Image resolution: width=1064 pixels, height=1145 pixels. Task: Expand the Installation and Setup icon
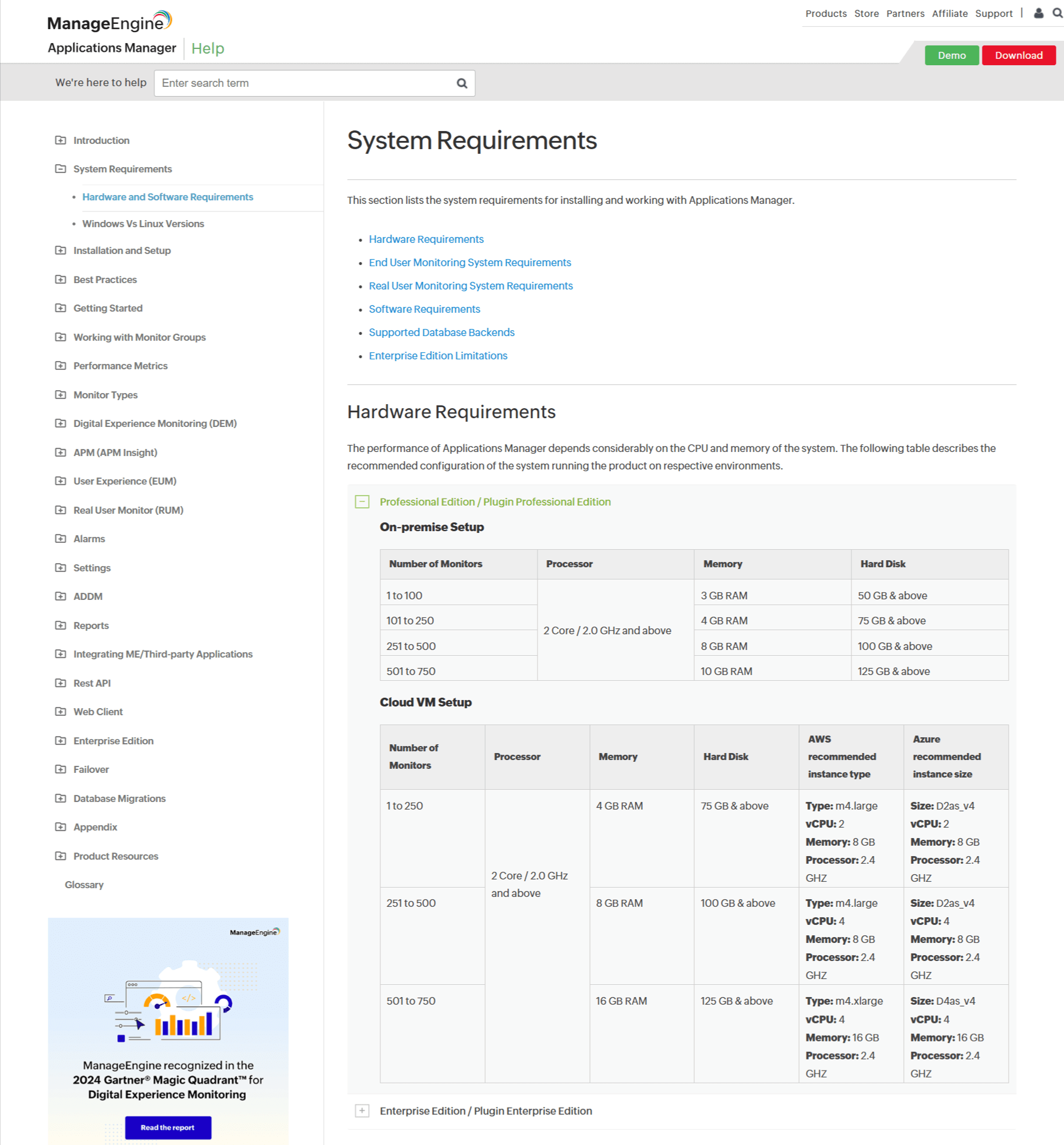point(61,250)
